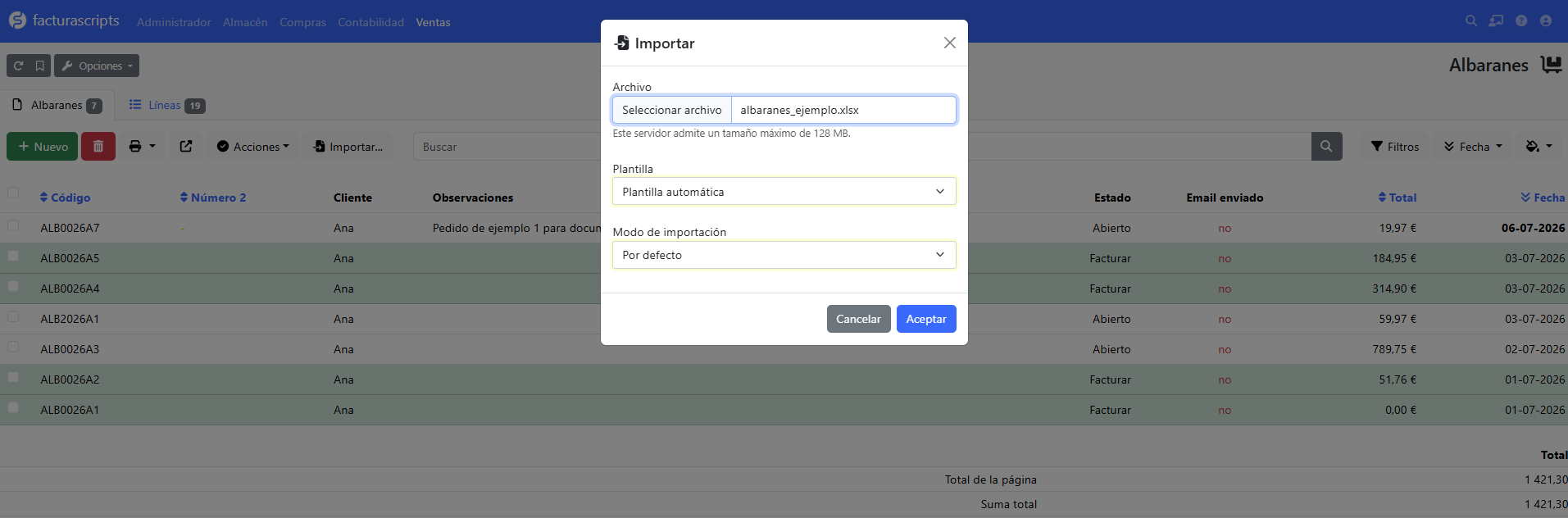
Task: Click the facturascripts logo icon
Action: [17, 20]
